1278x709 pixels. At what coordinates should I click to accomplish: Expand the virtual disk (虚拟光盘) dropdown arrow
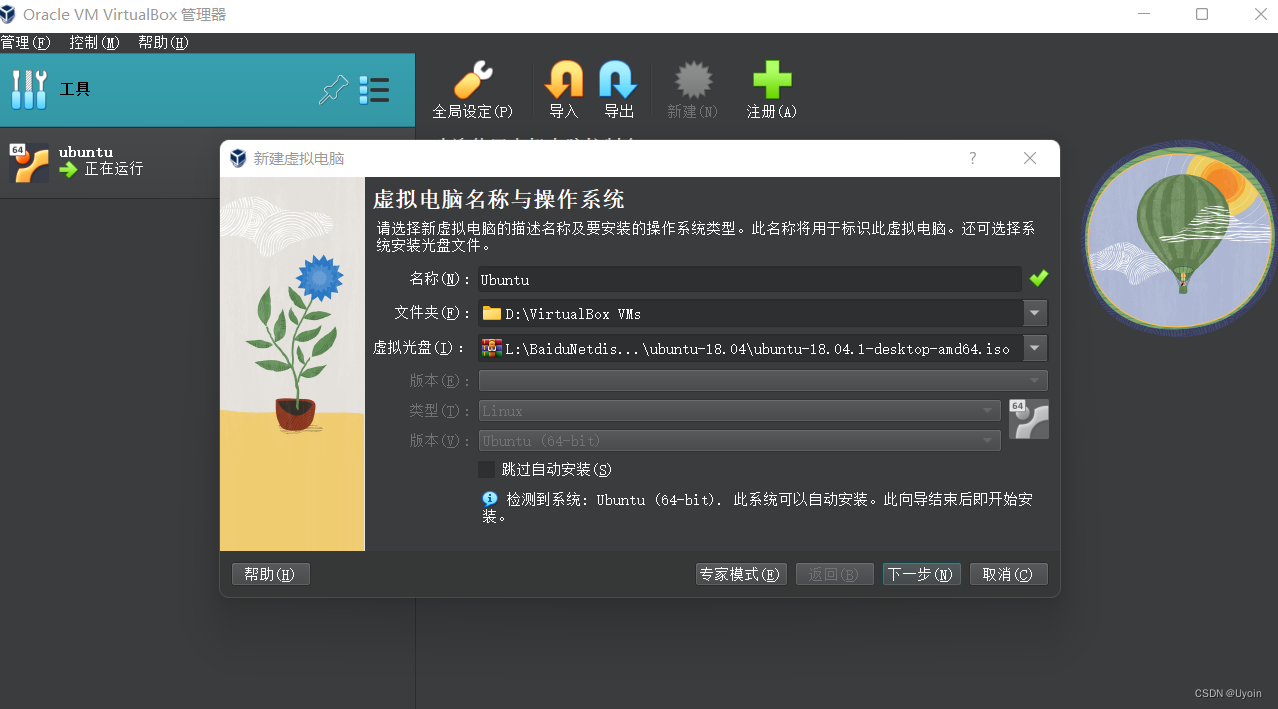(x=1035, y=348)
